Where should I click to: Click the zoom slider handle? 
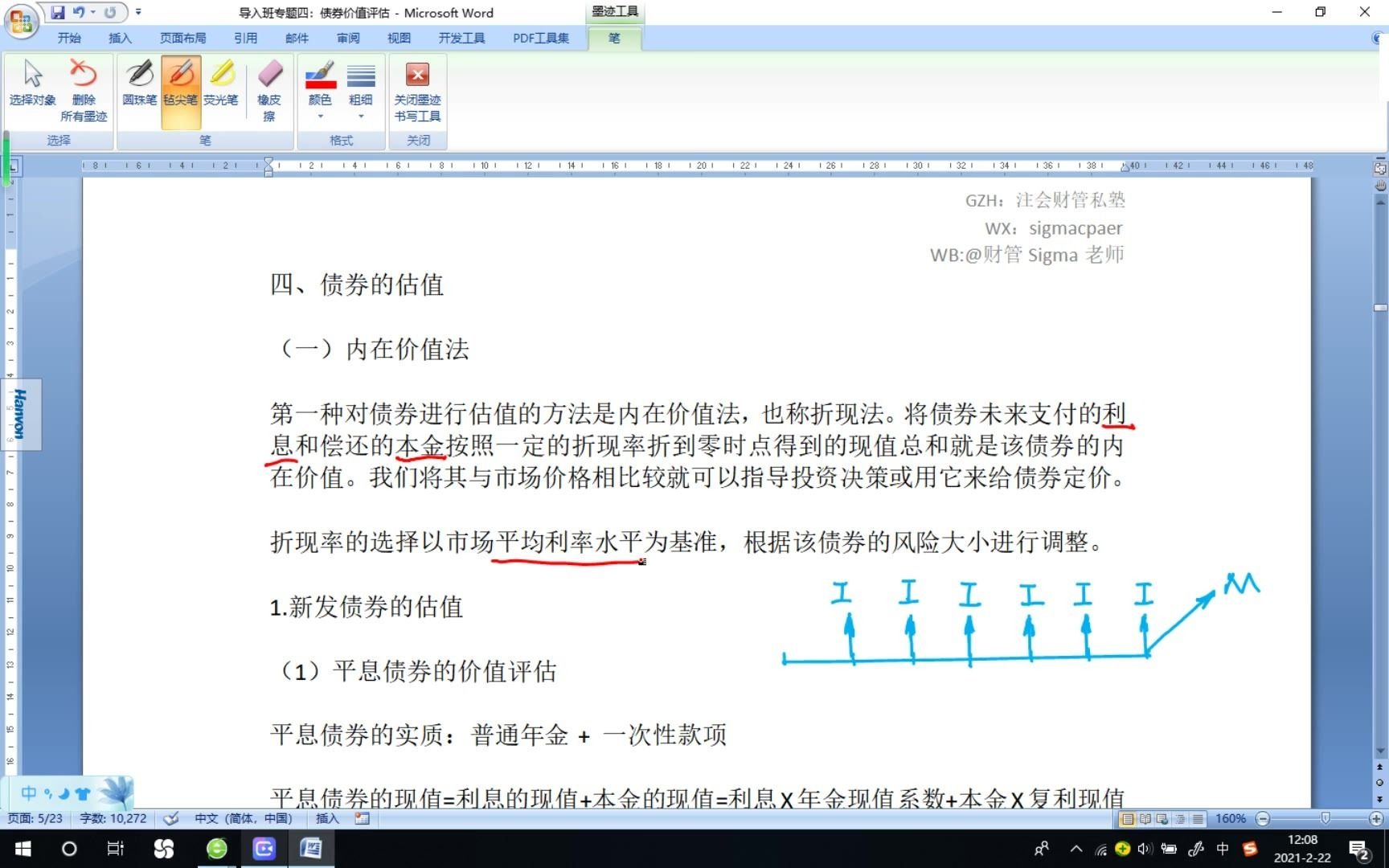pyautogui.click(x=1325, y=818)
